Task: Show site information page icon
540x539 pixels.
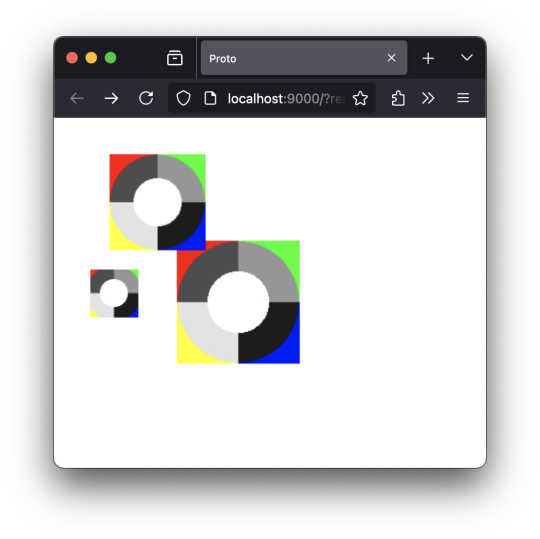Action: point(210,99)
